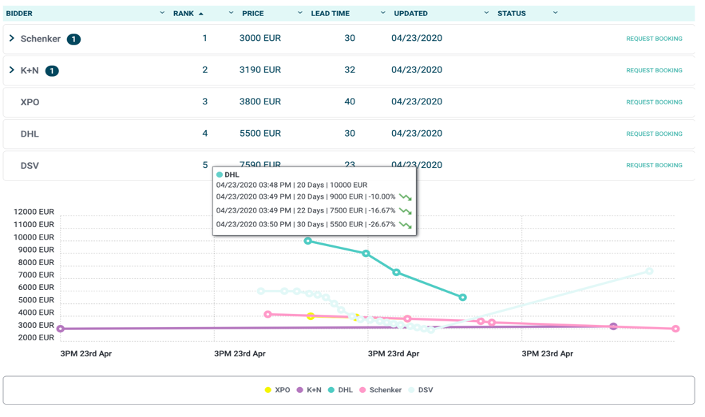The height and width of the screenshot is (417, 705).
Task: Click the 3800 EUR price cell
Action: [x=260, y=102]
